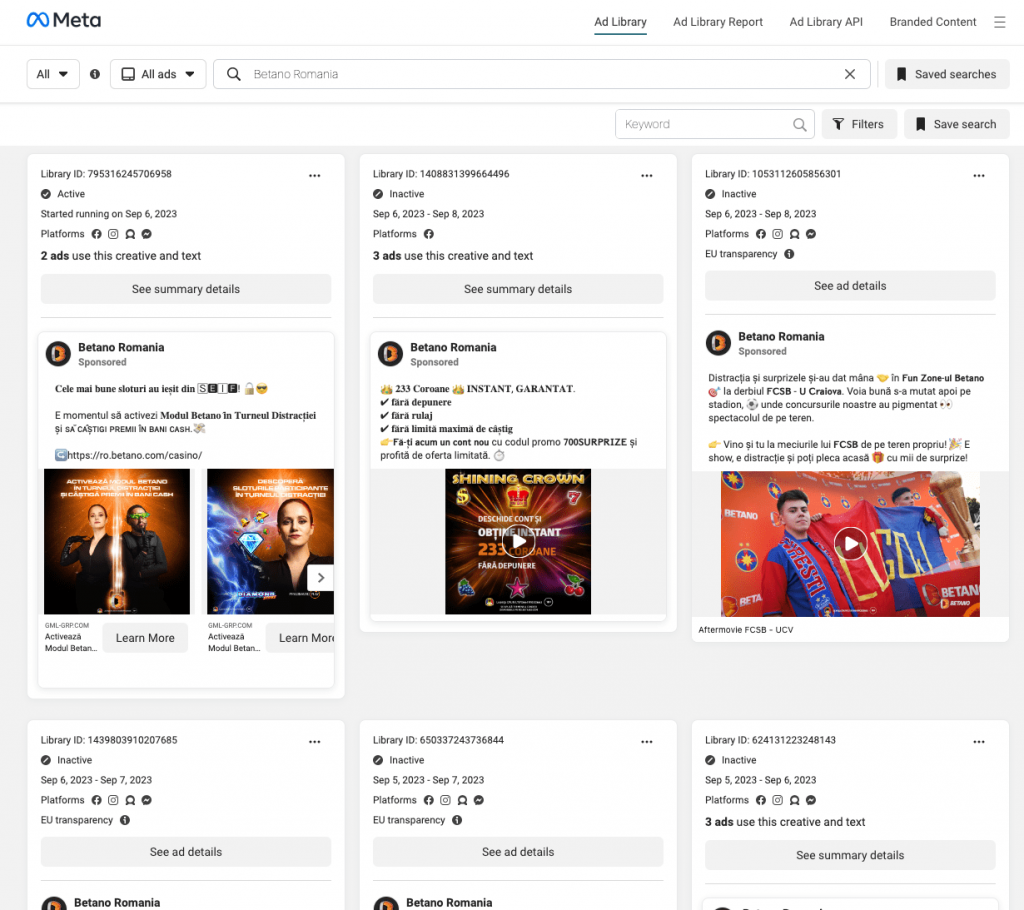The width and height of the screenshot is (1024, 910).
Task: Click Betano Romania avatar in FCSB ad
Action: [718, 343]
